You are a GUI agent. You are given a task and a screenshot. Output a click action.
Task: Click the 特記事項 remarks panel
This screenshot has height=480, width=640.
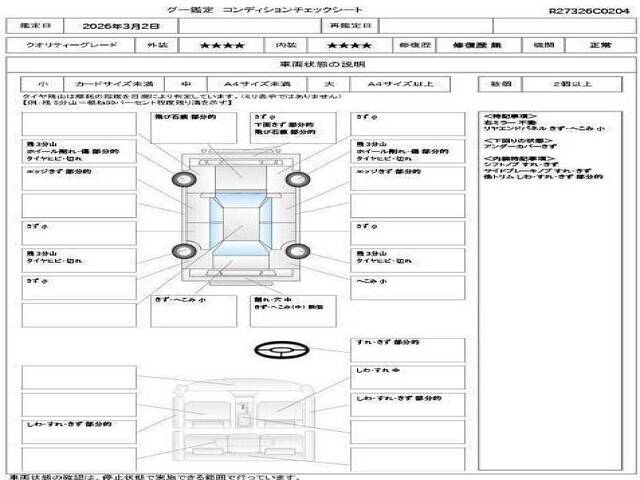coord(557,148)
